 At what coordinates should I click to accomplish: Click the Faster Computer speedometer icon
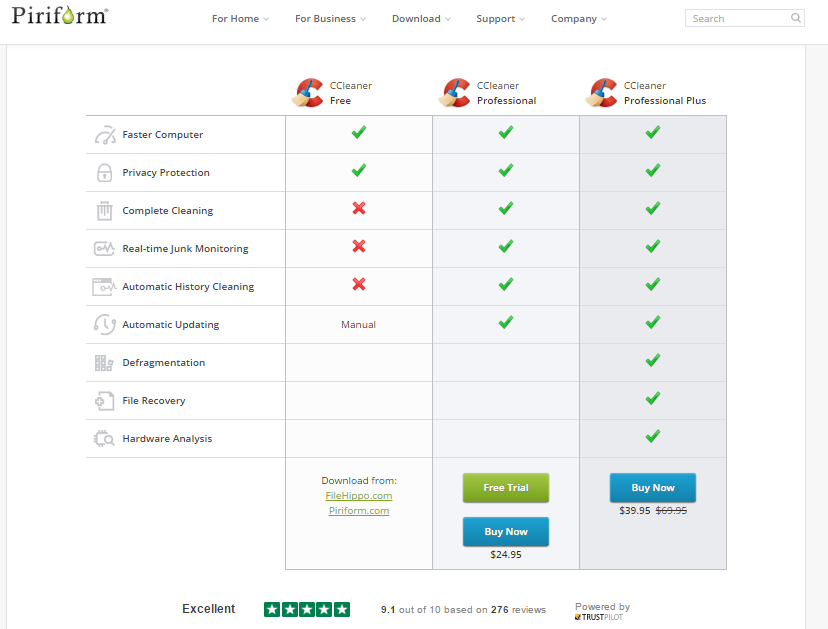[105, 135]
